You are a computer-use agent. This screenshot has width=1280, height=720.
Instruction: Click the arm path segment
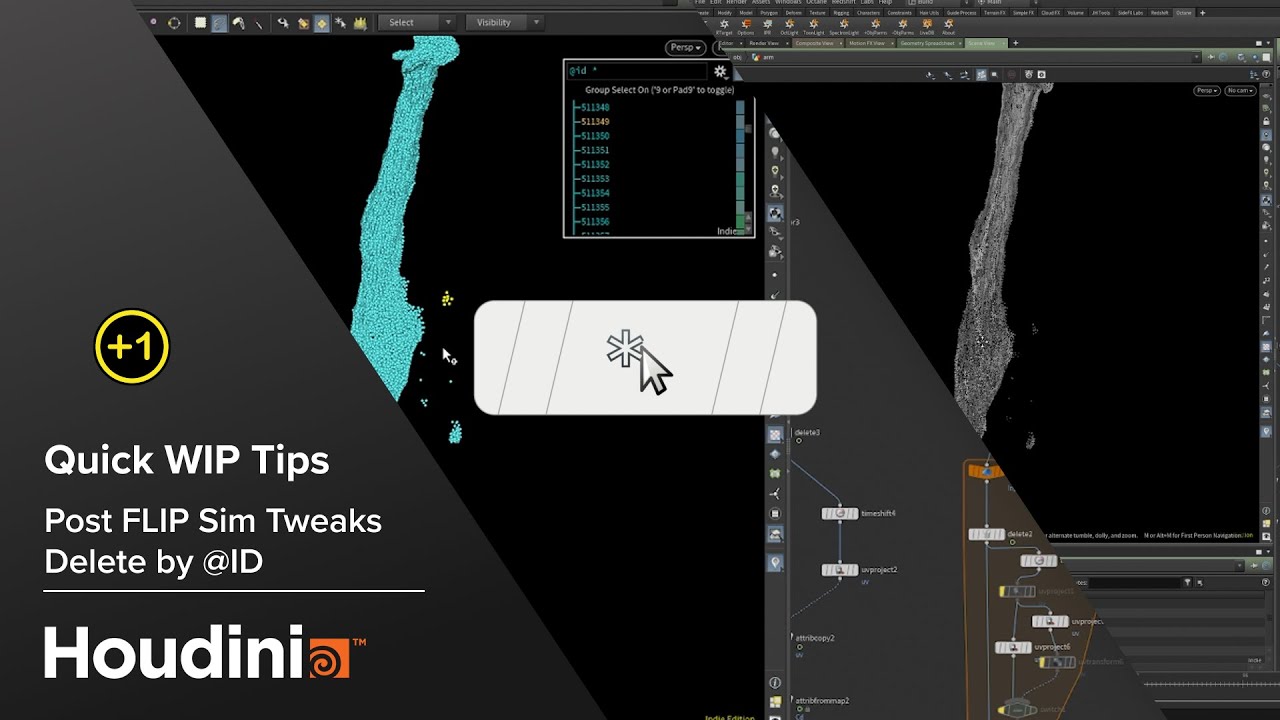[x=765, y=57]
